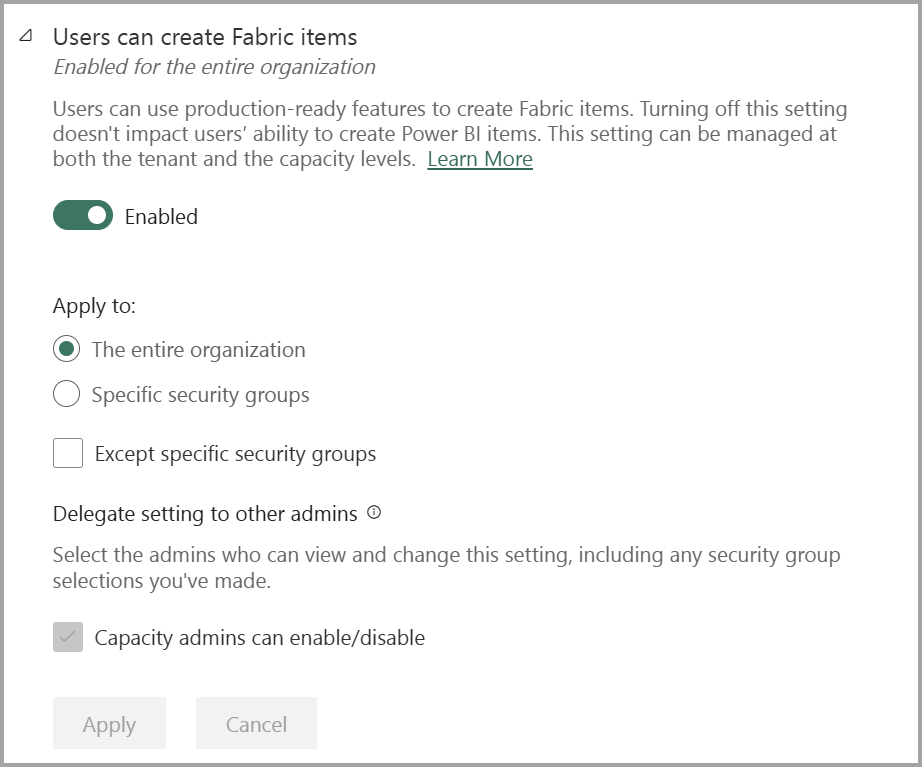Open the Learn More link
The width and height of the screenshot is (922, 767).
(x=479, y=160)
